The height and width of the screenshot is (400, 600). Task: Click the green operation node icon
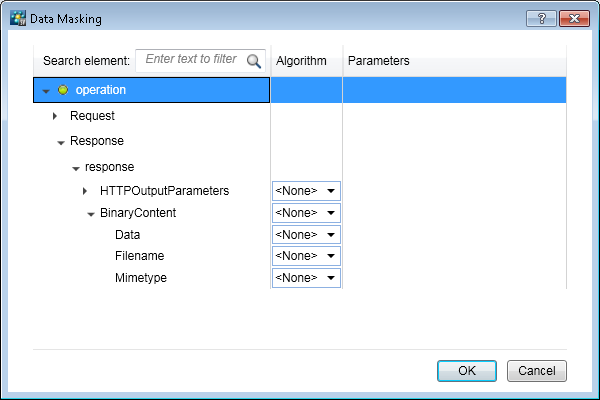click(x=63, y=90)
